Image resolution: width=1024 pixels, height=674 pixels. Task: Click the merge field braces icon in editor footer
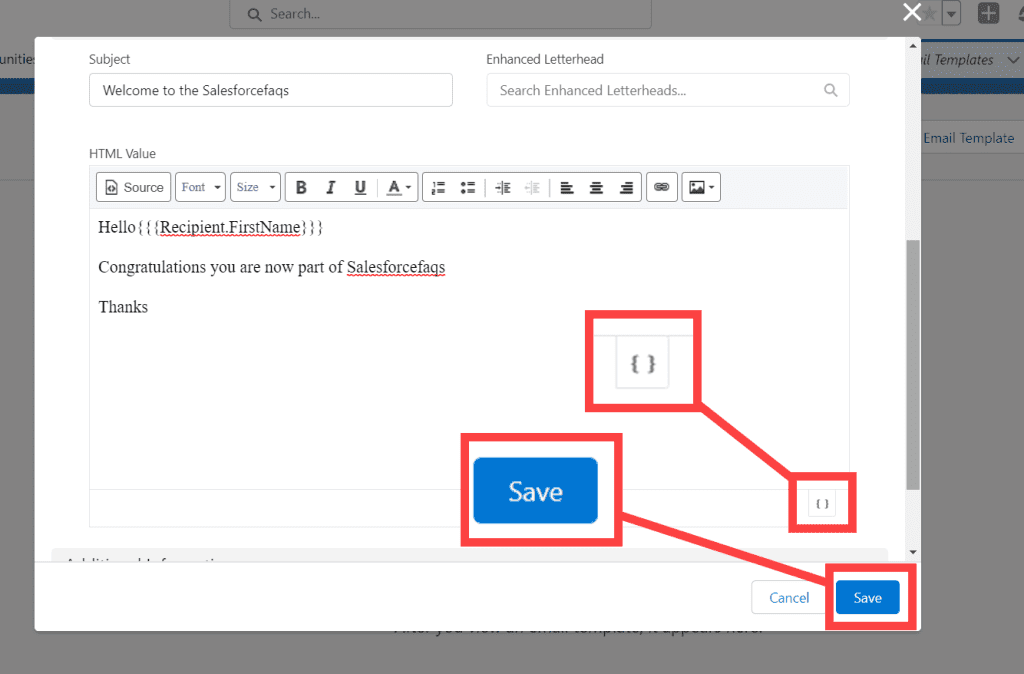822,504
